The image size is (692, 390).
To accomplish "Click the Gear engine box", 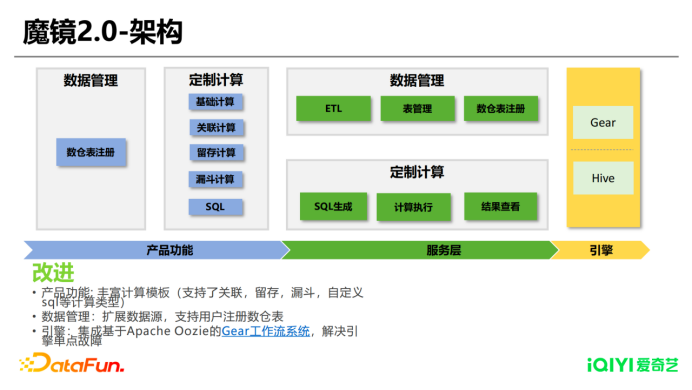I will coord(603,123).
